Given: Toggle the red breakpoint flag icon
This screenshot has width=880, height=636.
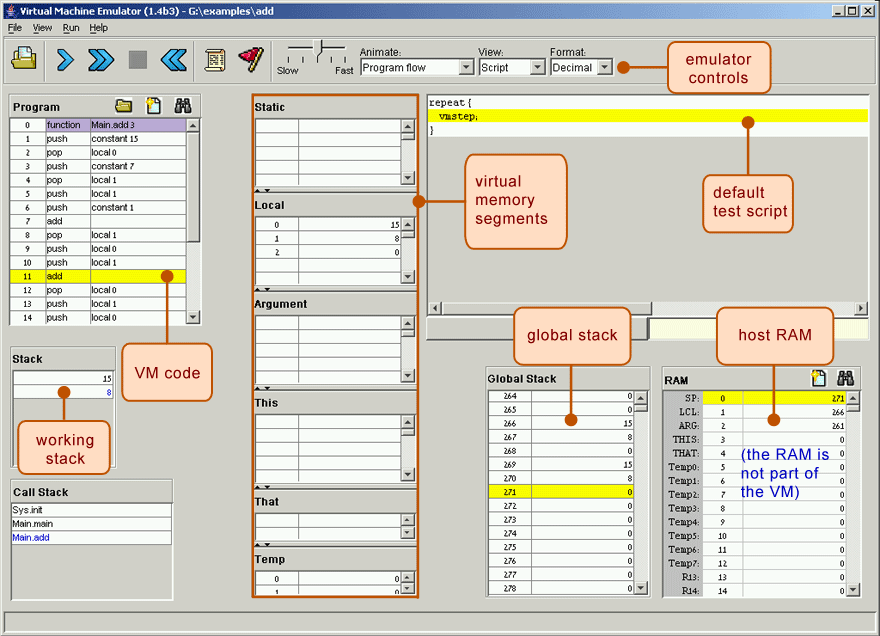Looking at the screenshot, I should click(250, 60).
